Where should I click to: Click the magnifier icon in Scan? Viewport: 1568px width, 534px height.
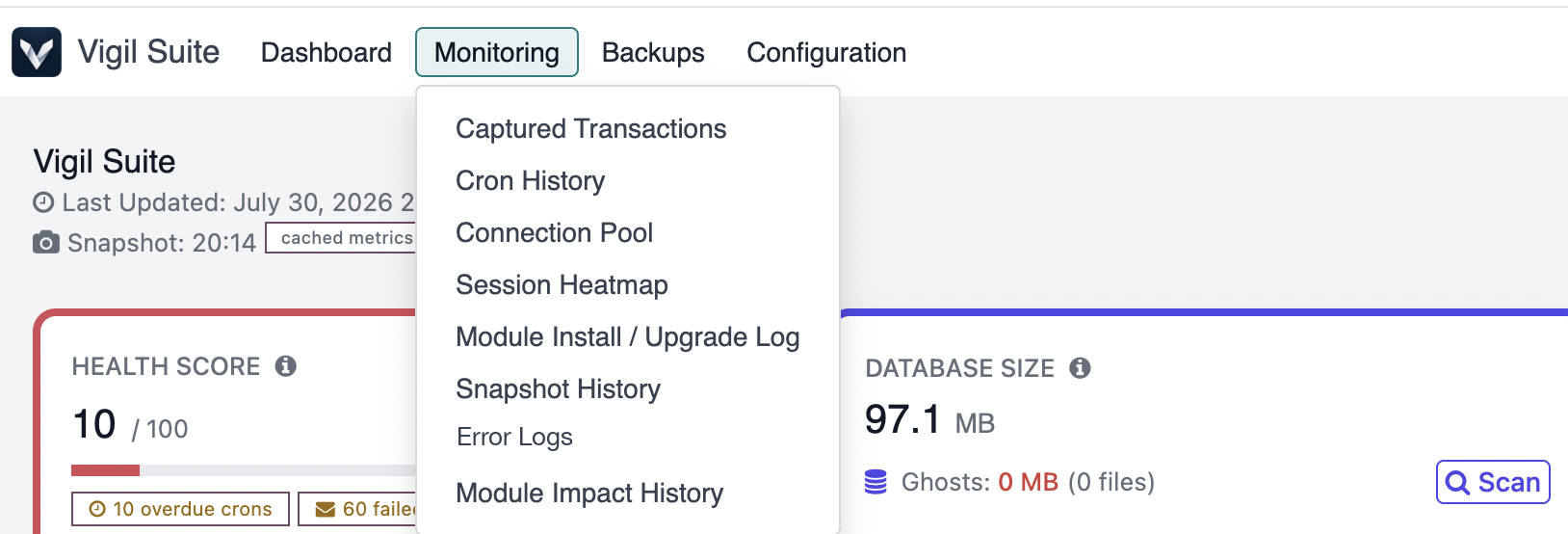(1457, 483)
